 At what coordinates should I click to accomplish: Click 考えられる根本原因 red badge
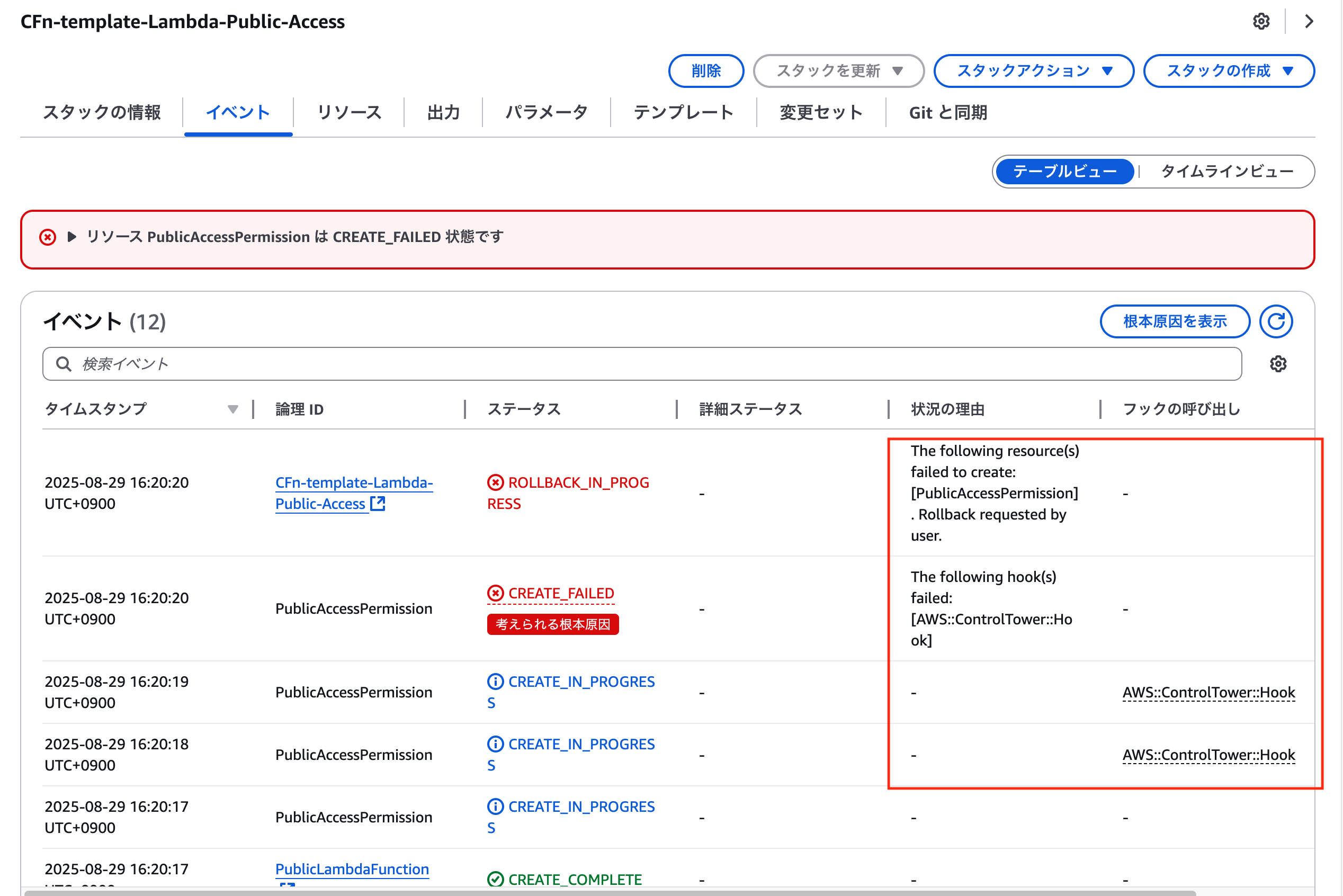pyautogui.click(x=553, y=624)
